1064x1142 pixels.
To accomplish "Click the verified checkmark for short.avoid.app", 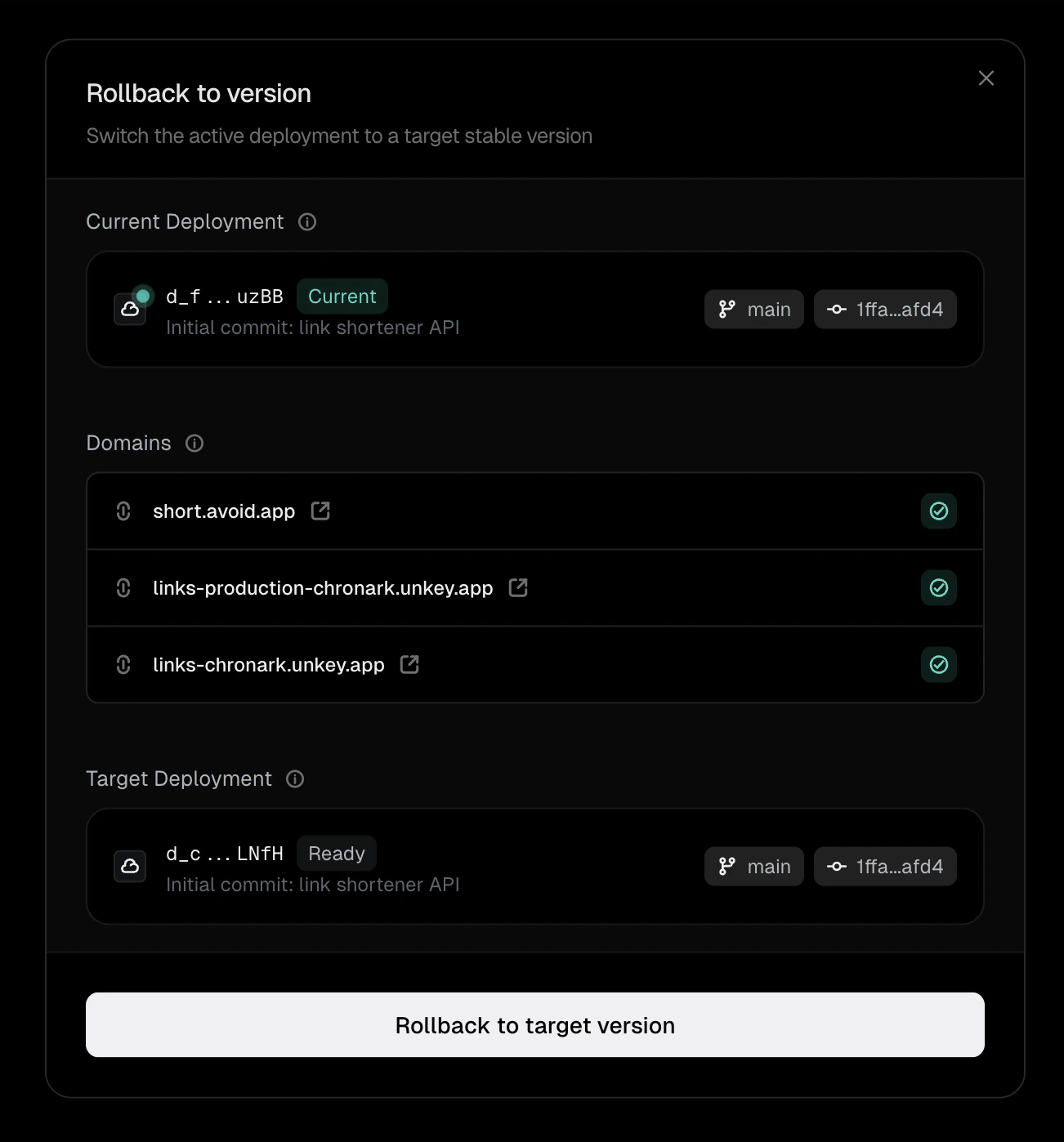I will (938, 511).
